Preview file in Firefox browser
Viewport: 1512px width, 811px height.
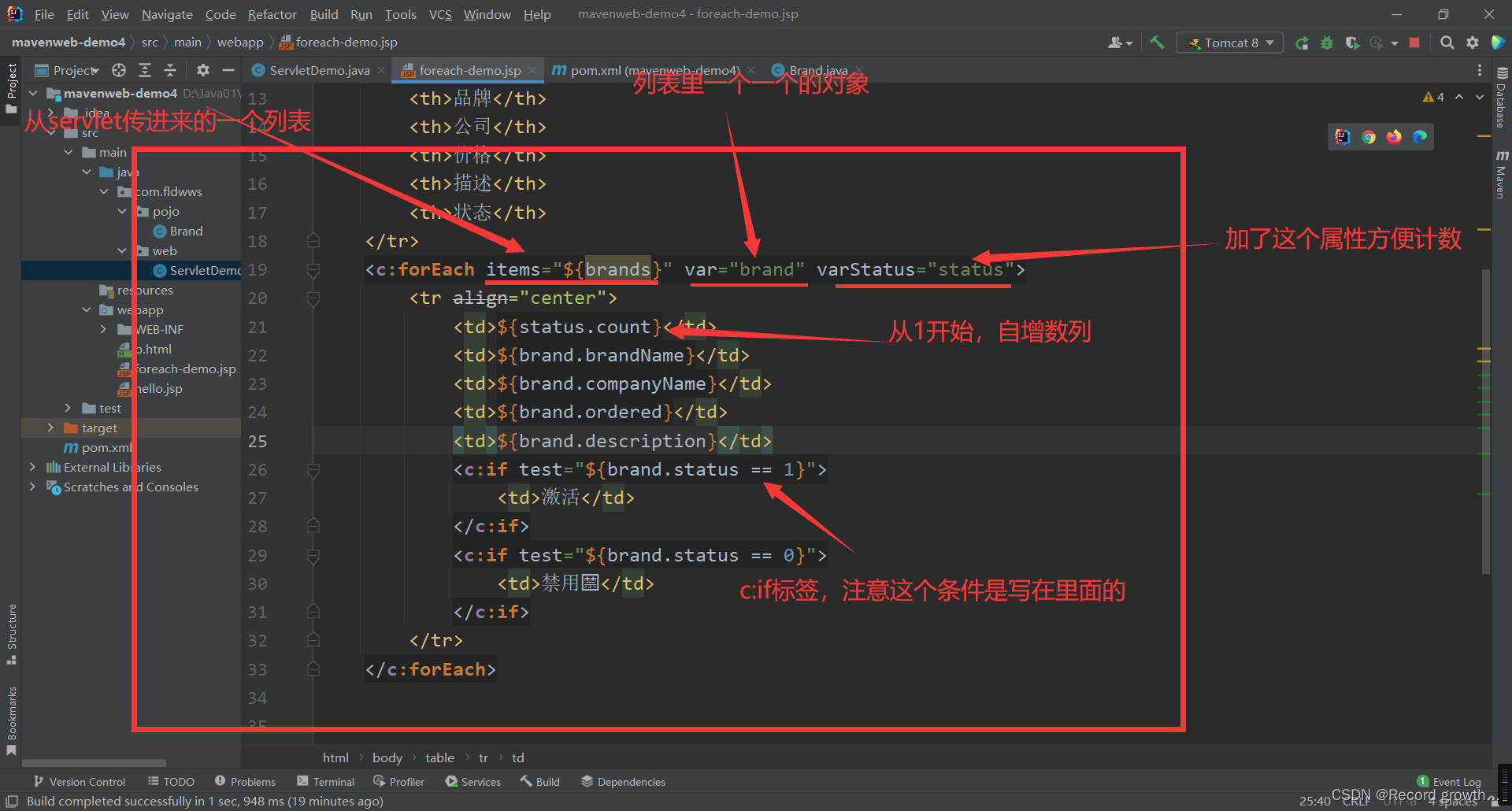point(1394,136)
